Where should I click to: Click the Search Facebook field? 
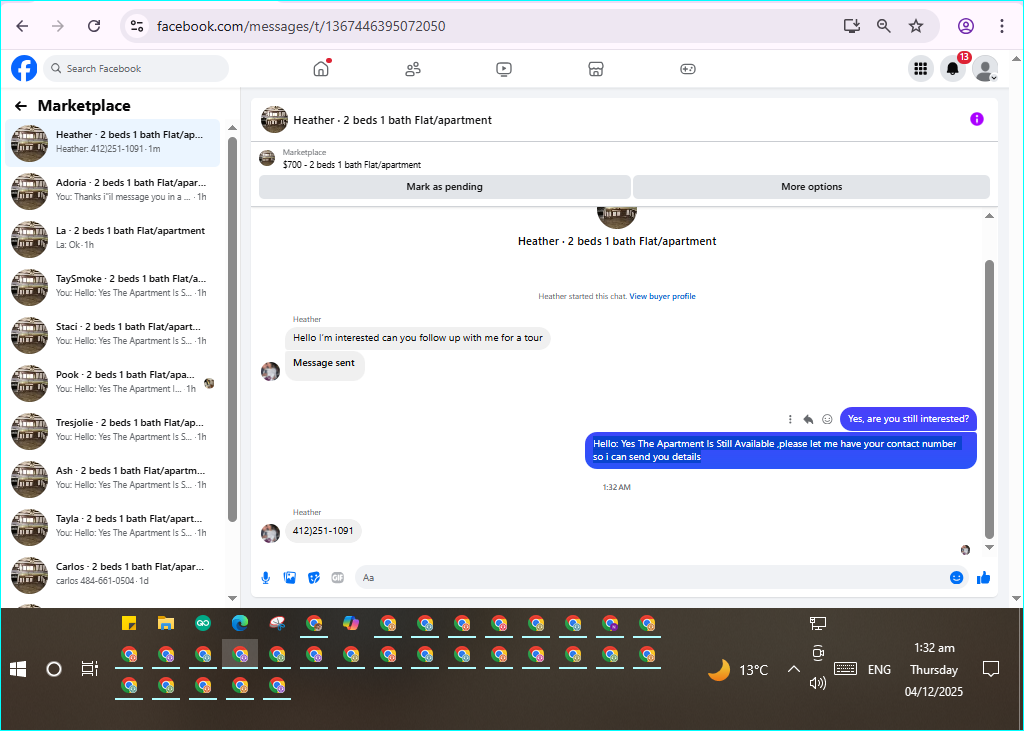click(136, 69)
